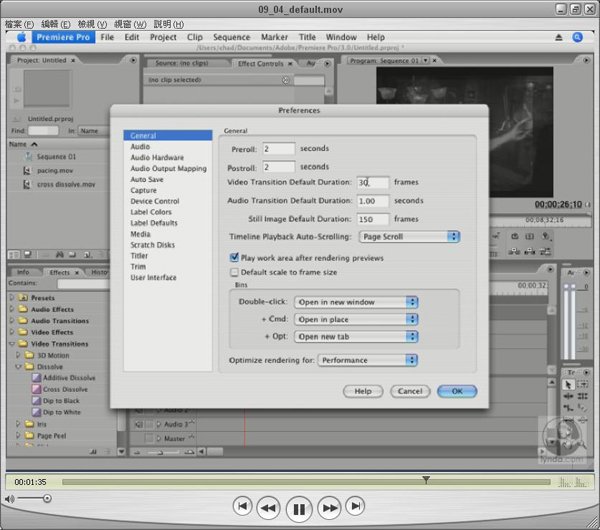Open the Sequence menu
This screenshot has width=600, height=530.
[232, 37]
